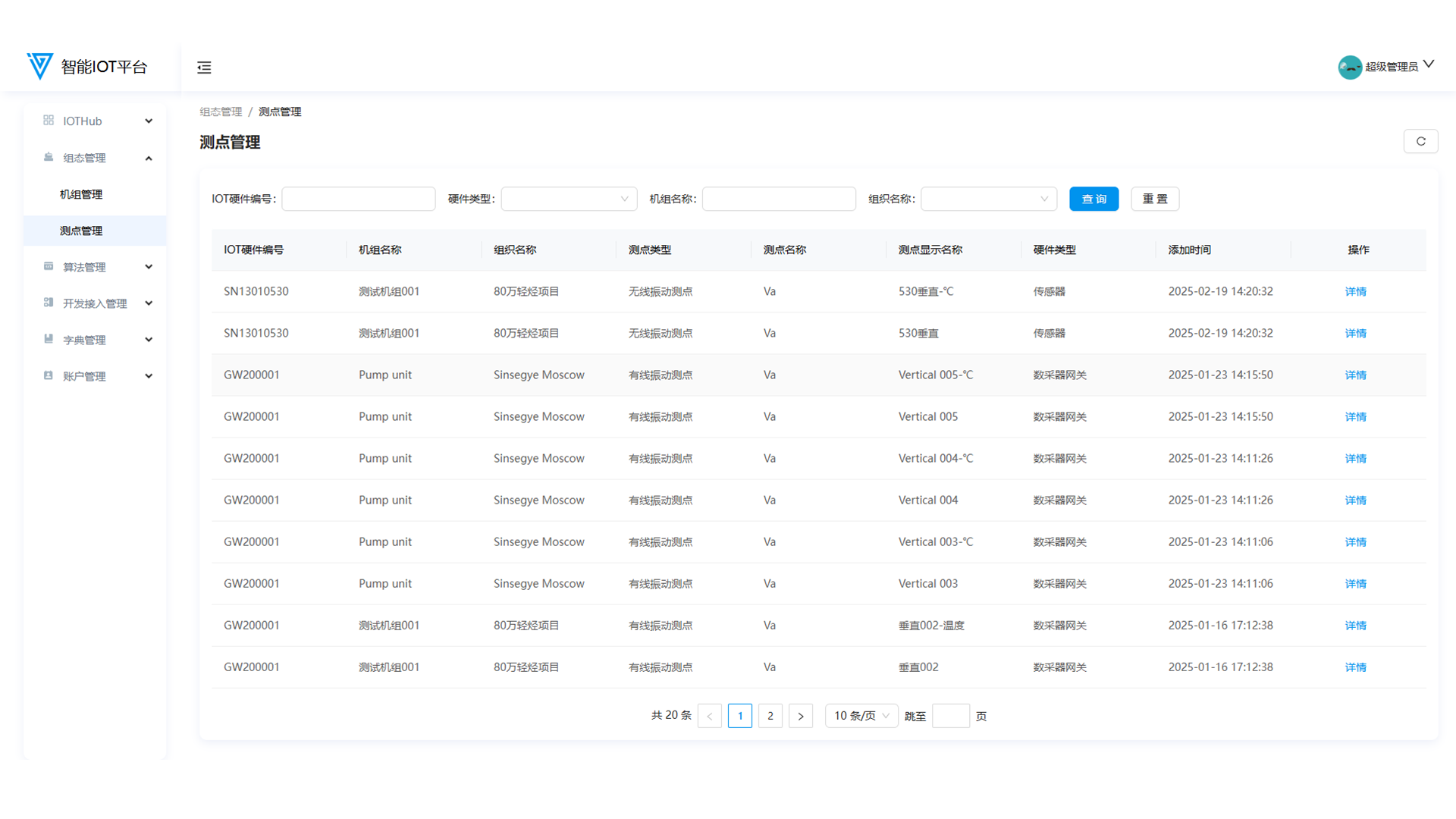
Task: Collapse the sidebar with the hamburger icon
Action: (204, 67)
